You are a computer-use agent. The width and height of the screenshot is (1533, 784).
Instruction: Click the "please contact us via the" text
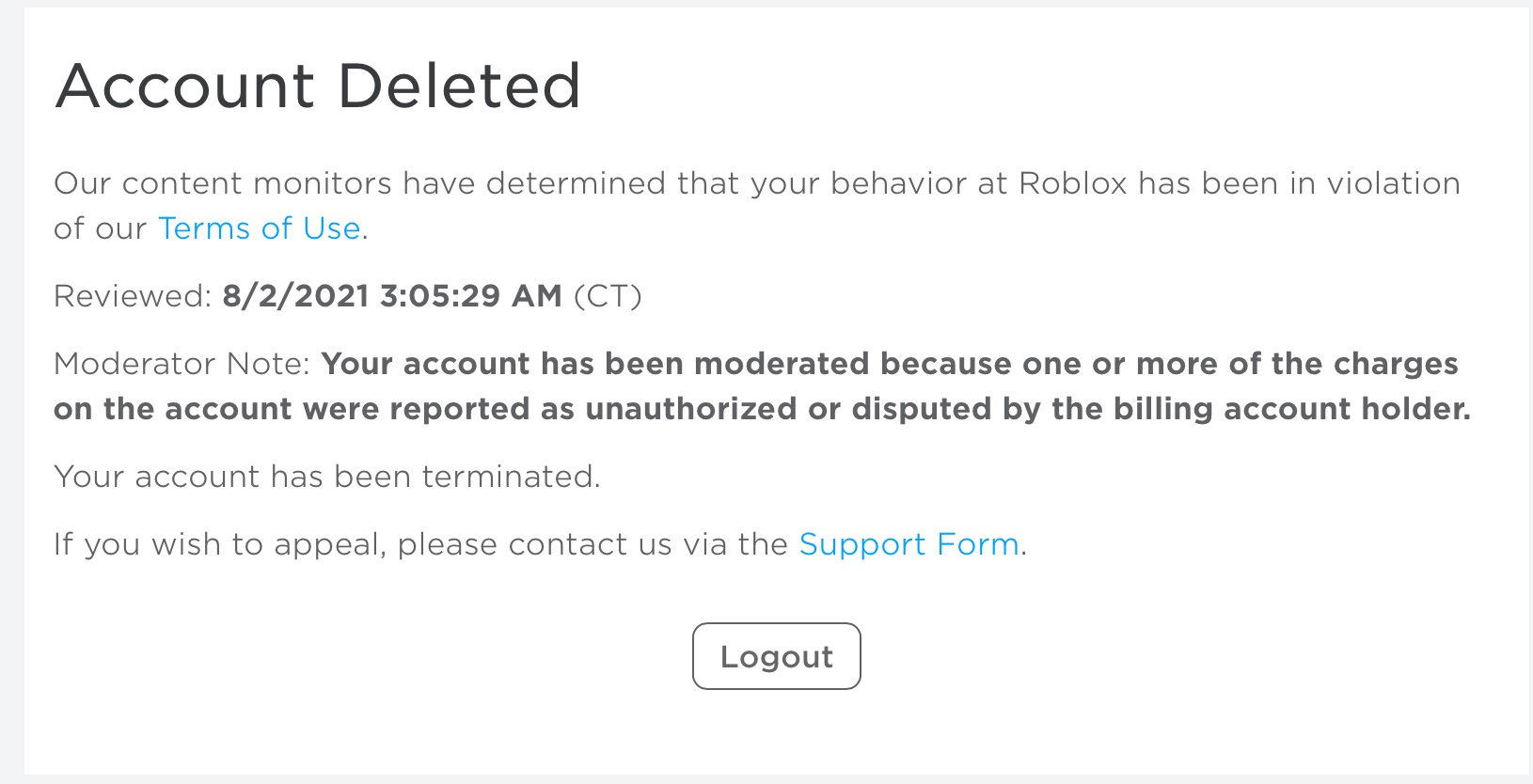point(593,544)
